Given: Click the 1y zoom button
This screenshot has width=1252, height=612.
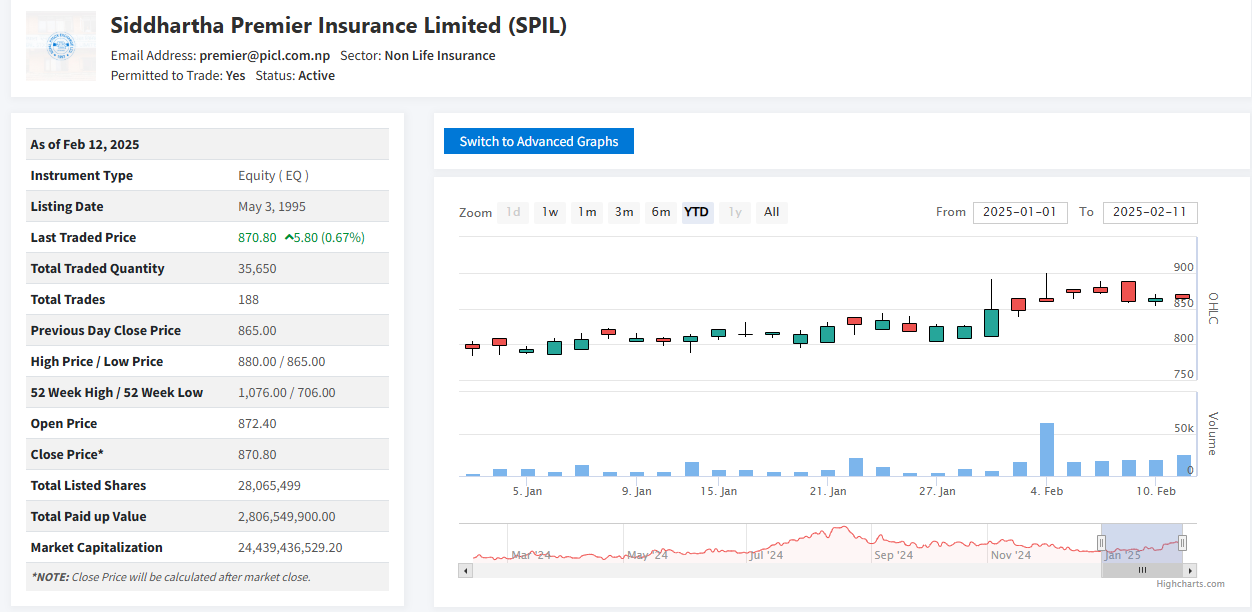Looking at the screenshot, I should pyautogui.click(x=735, y=212).
